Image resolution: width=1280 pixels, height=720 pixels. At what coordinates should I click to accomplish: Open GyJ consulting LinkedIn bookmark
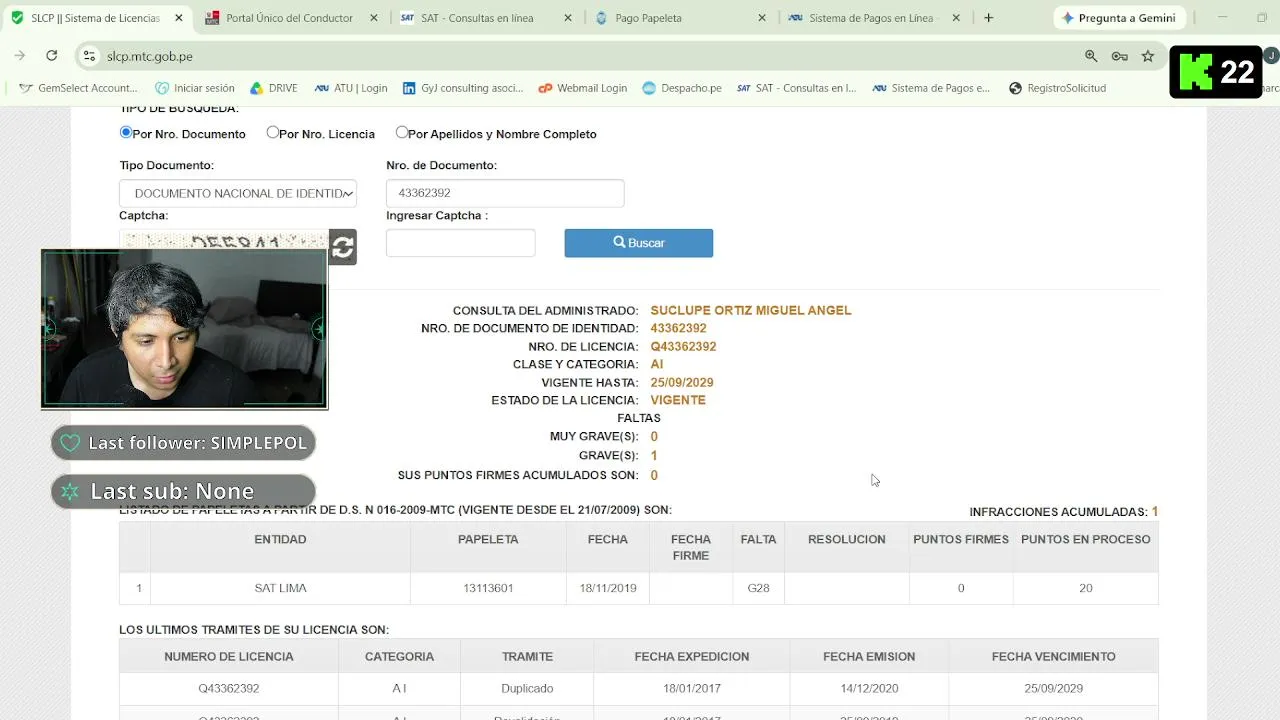463,88
